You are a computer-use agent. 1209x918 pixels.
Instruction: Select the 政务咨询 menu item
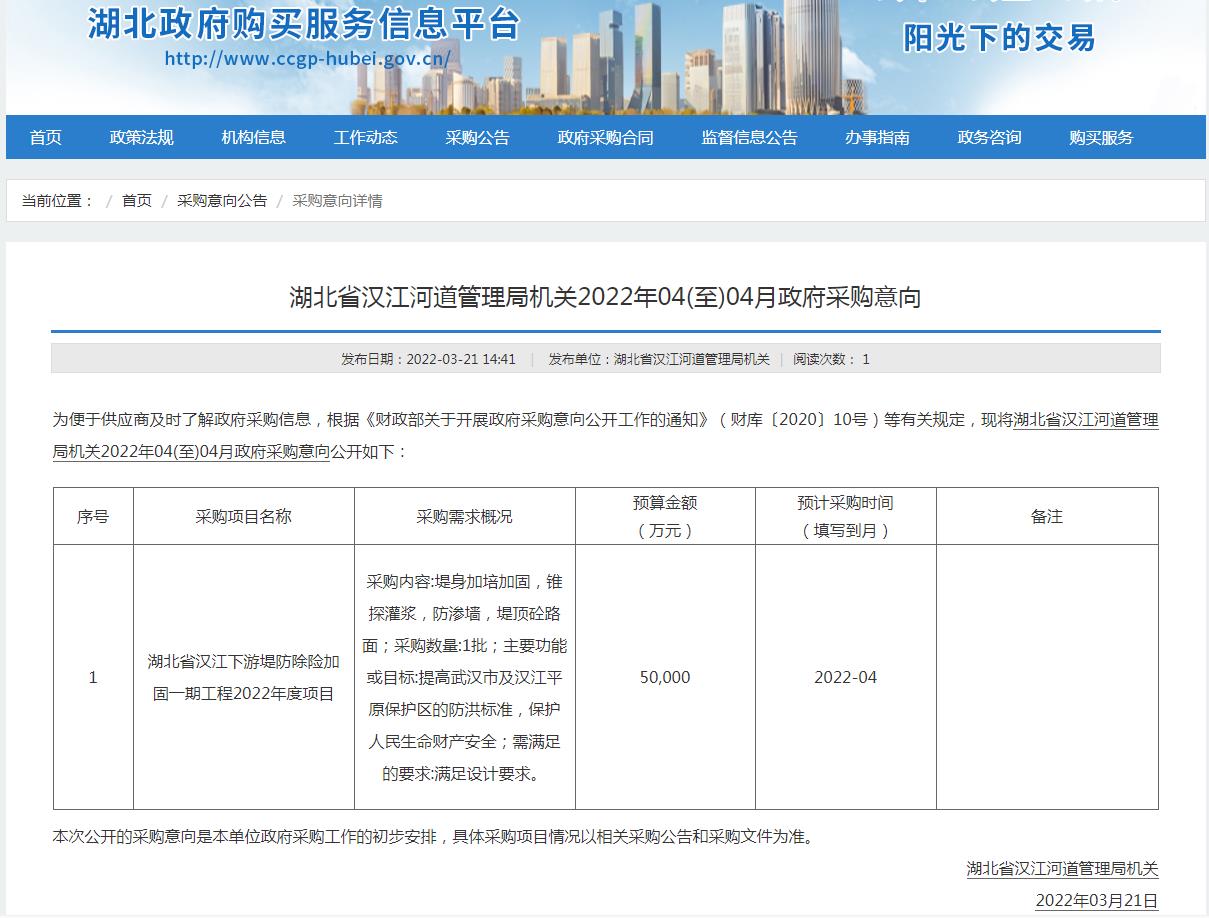[989, 138]
